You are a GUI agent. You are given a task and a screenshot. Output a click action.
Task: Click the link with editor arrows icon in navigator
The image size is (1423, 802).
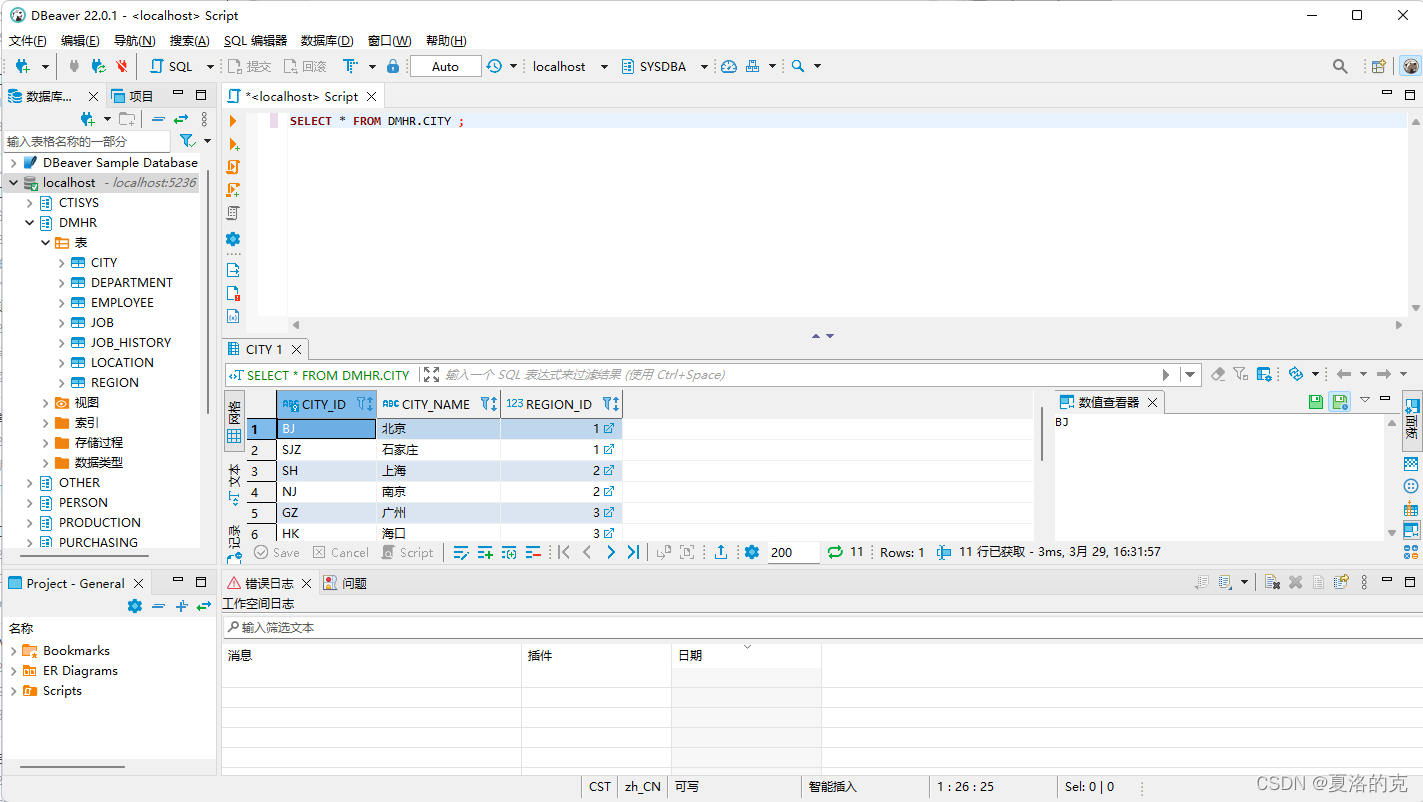[181, 119]
